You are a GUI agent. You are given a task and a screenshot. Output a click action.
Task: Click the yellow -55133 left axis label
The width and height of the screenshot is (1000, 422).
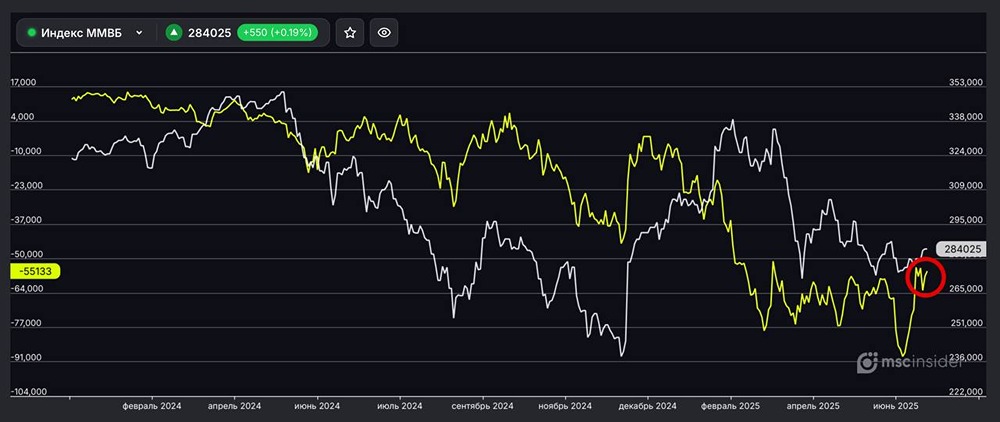click(35, 270)
